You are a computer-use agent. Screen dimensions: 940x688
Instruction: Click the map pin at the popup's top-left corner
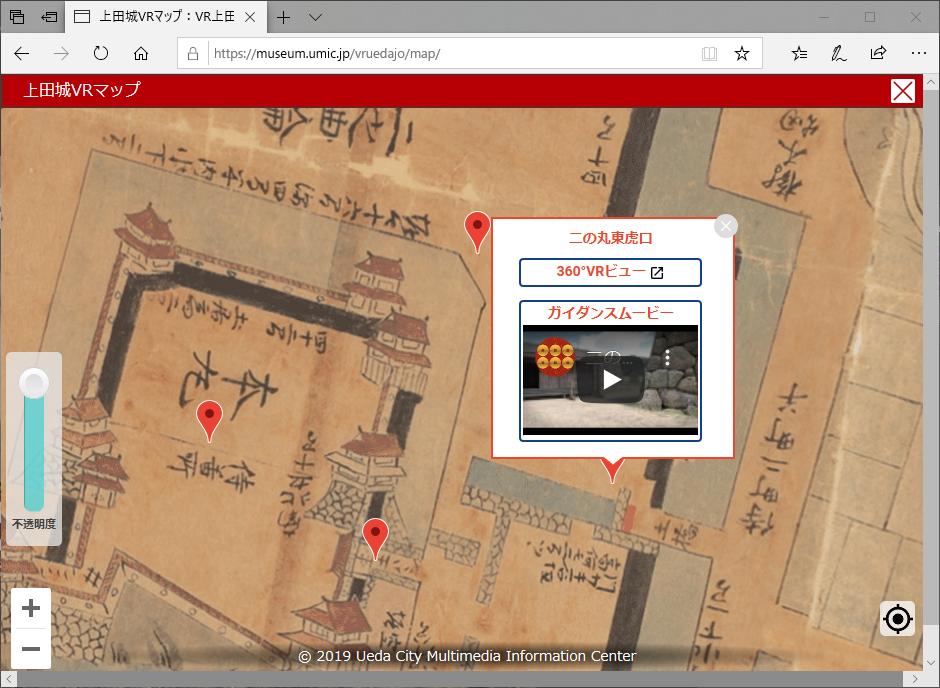coord(478,232)
